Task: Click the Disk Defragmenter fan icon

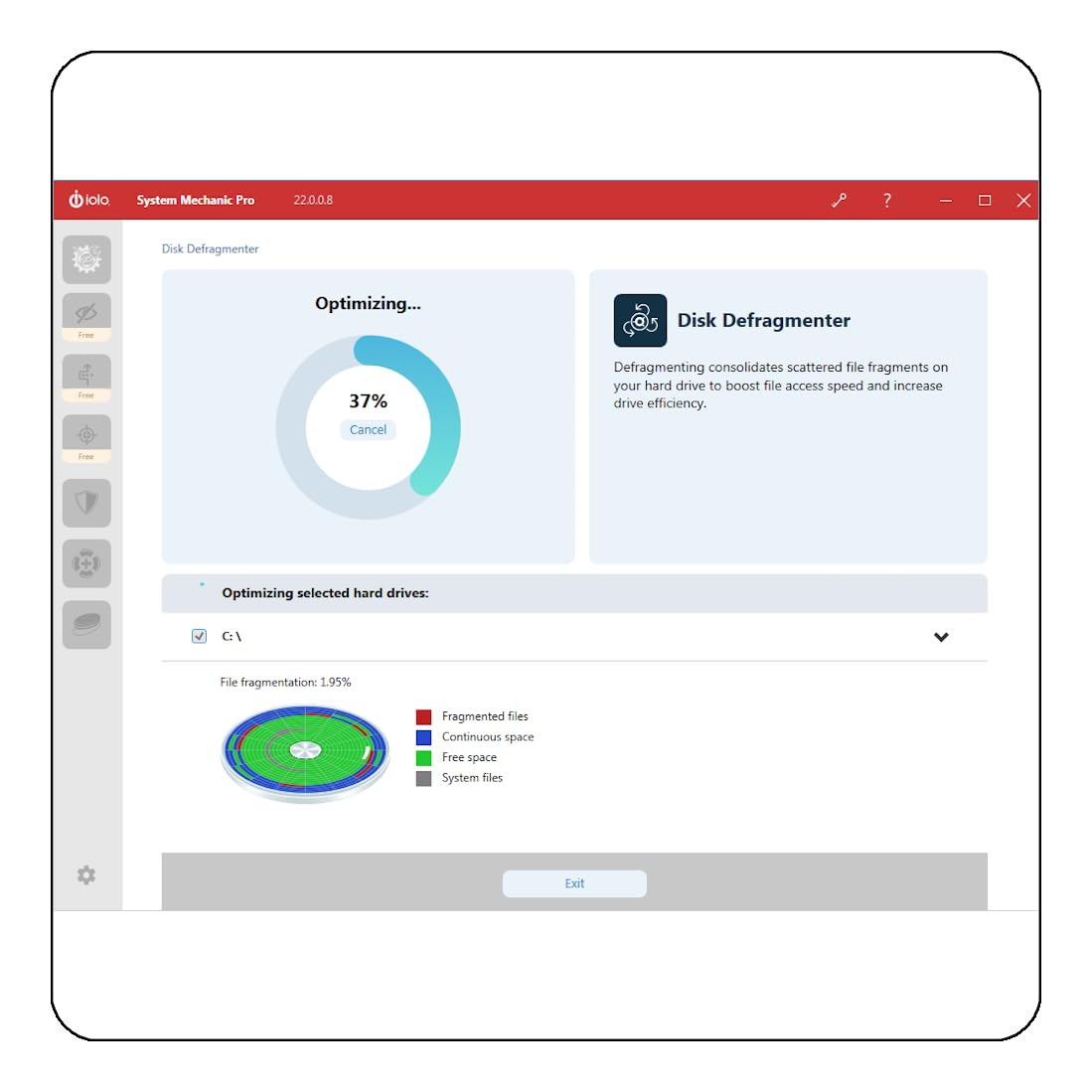Action: [x=640, y=320]
